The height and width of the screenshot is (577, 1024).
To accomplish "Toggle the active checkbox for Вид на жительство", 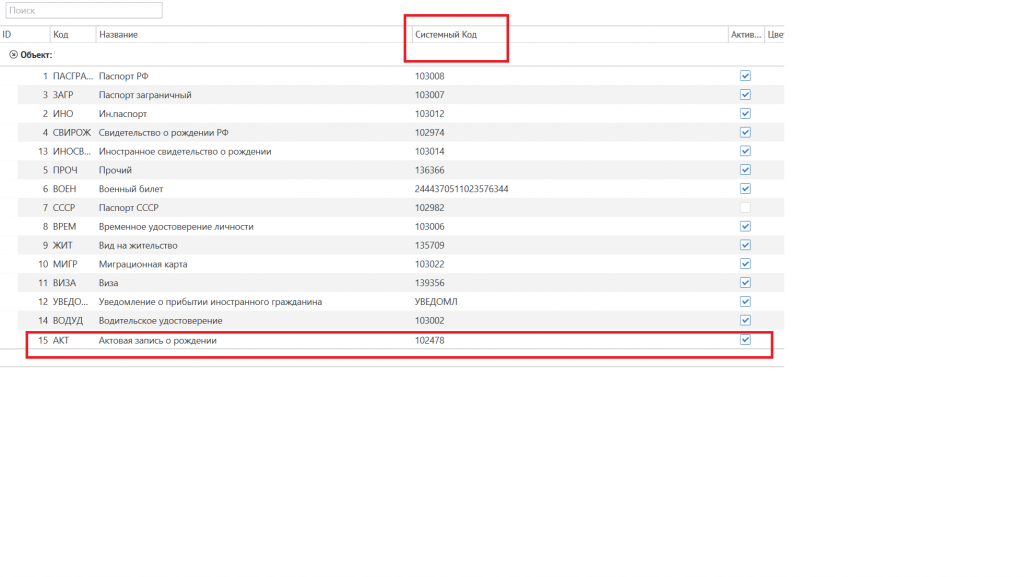I will click(745, 245).
